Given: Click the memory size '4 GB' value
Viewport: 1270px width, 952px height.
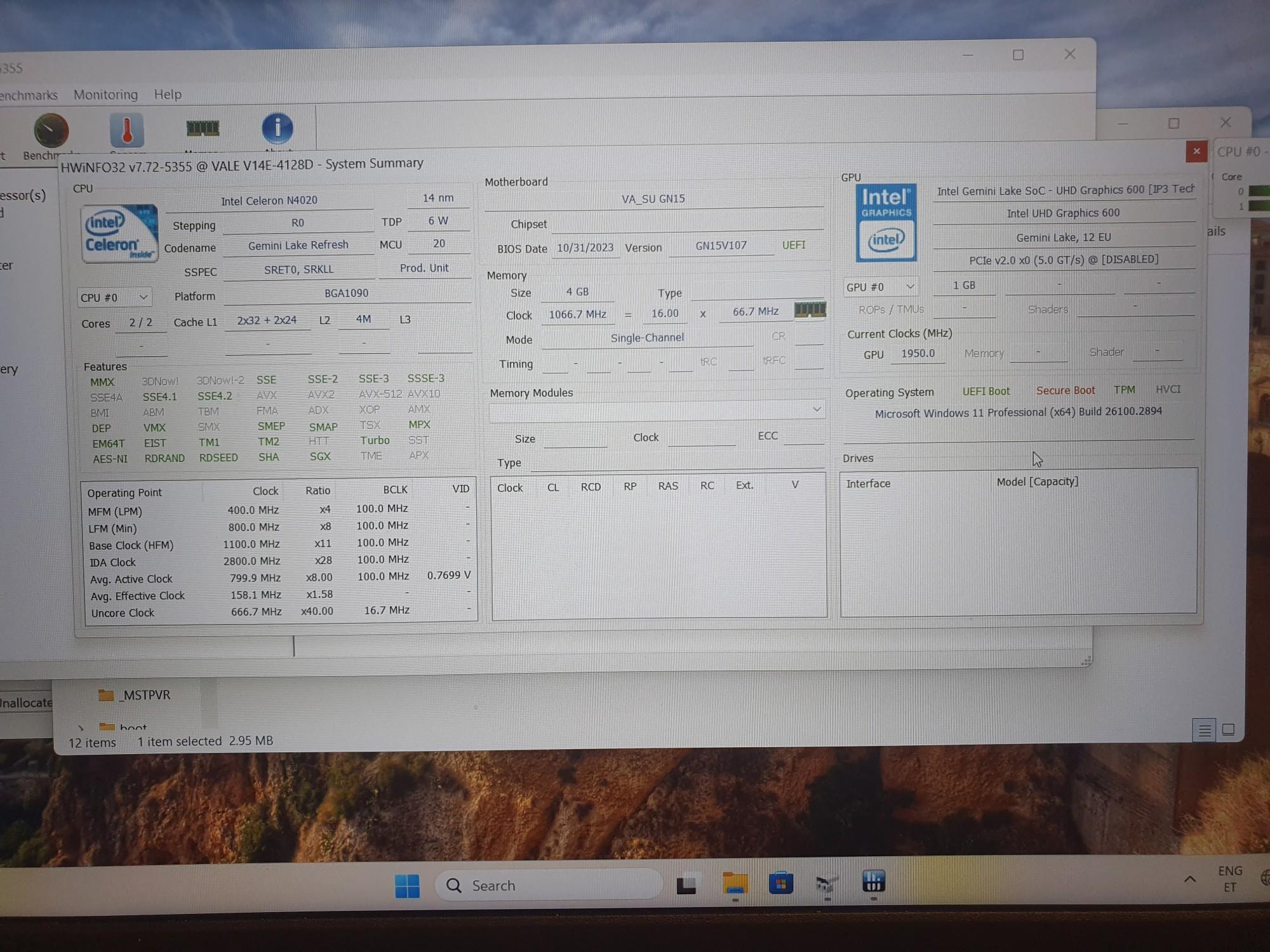Looking at the screenshot, I should point(577,292).
